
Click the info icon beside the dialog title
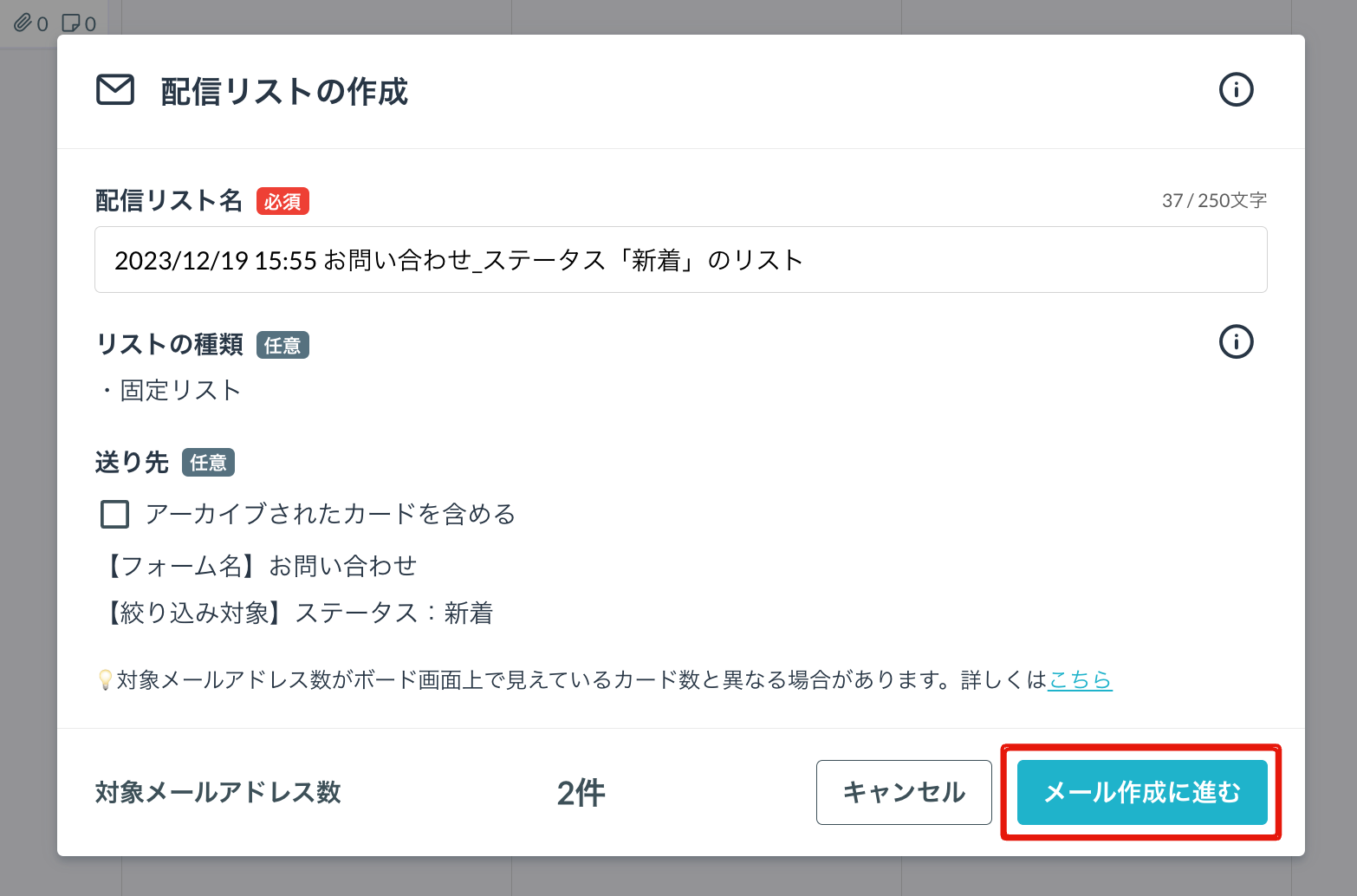(x=1236, y=89)
